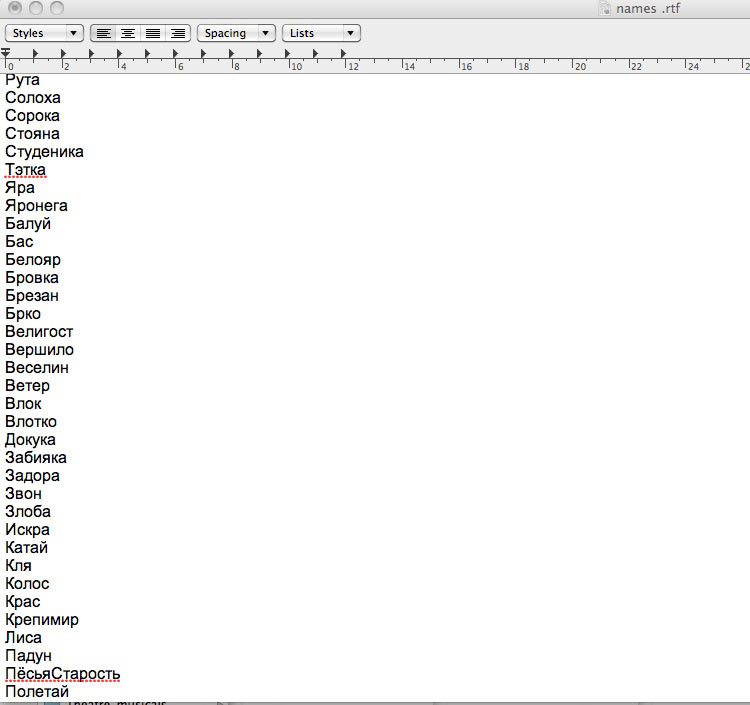Click the name Крепимир in the document
The width and height of the screenshot is (750, 705).
click(x=42, y=620)
